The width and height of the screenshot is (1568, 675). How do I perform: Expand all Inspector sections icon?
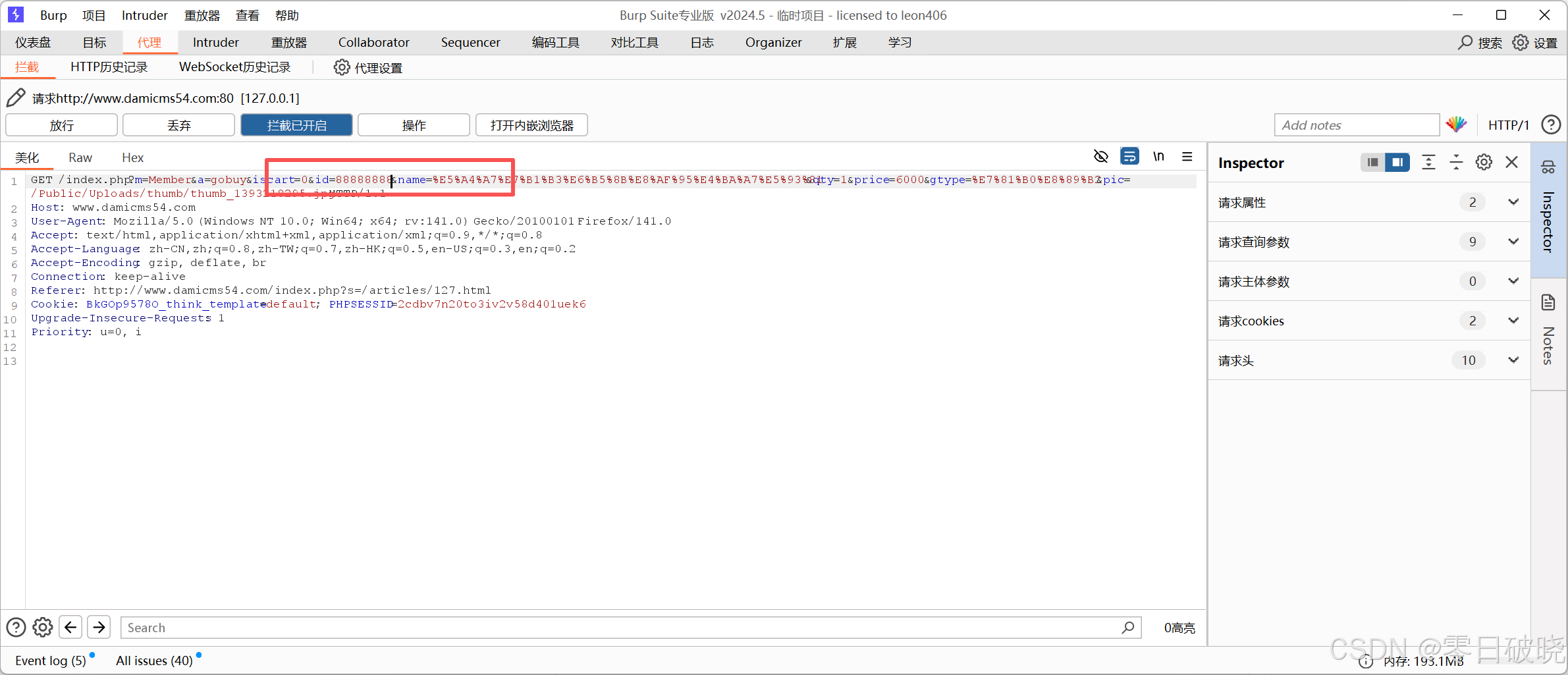point(1428,162)
